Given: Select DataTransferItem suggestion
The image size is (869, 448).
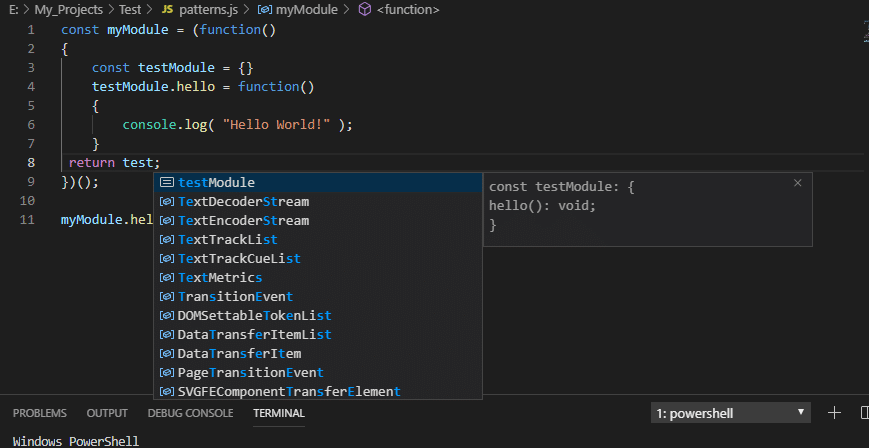Looking at the screenshot, I should click(318, 353).
